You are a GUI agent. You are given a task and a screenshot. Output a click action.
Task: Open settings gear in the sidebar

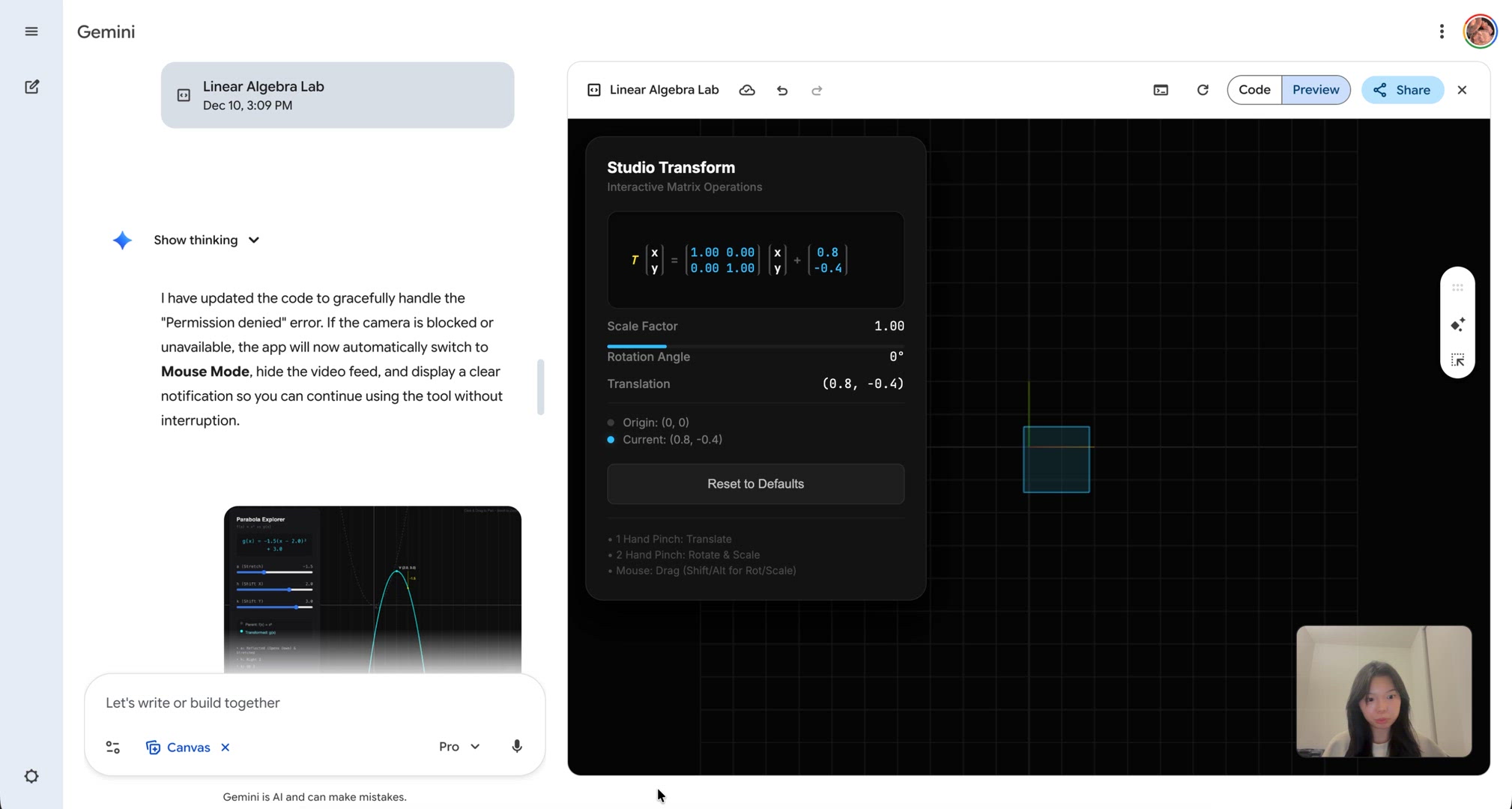tap(31, 776)
